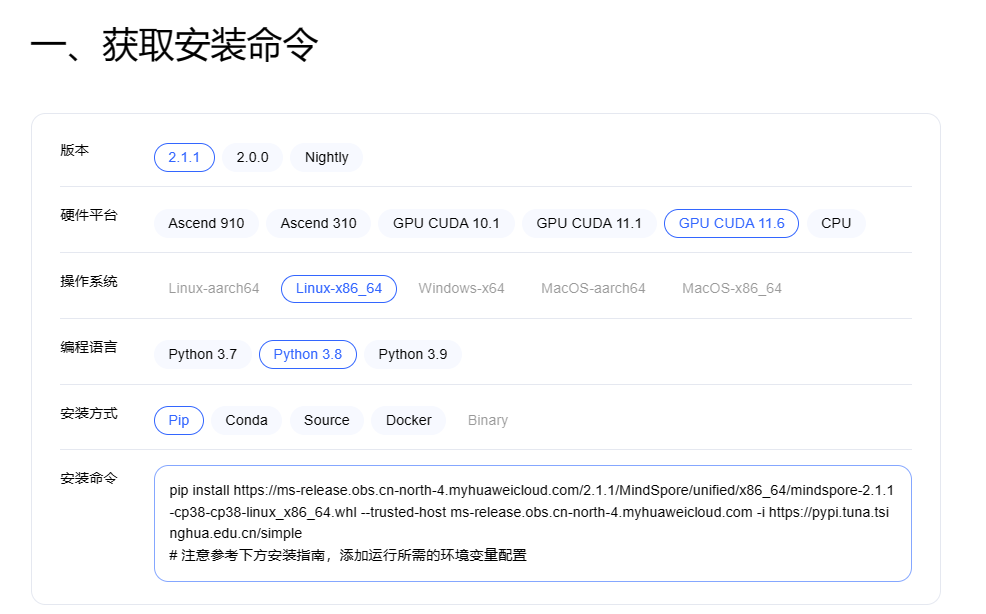Pick Ascend 310 hardware platform
The width and height of the screenshot is (986, 614).
pyautogui.click(x=318, y=223)
